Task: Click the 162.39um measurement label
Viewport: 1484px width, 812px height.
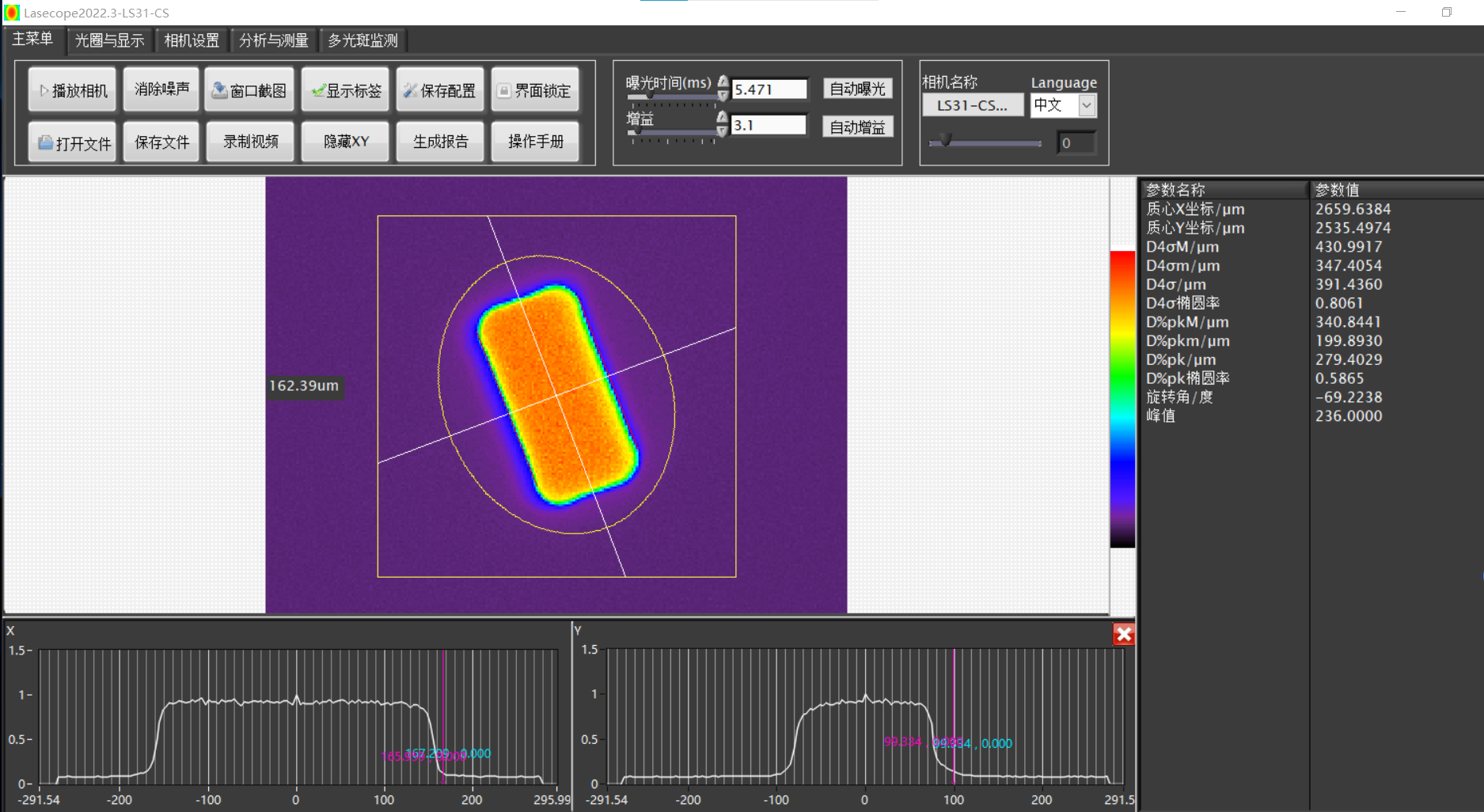Action: click(x=304, y=385)
